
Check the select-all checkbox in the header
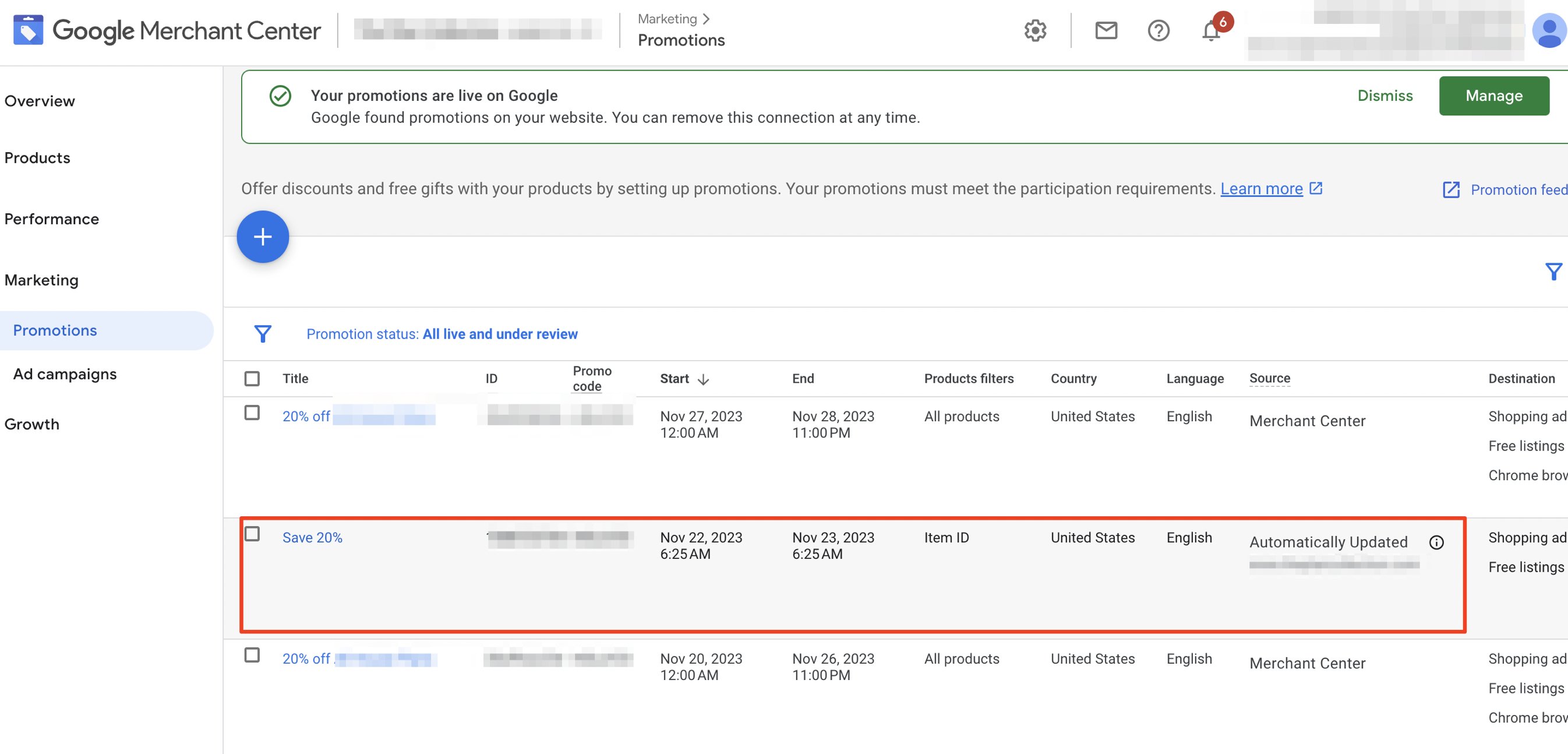[x=252, y=378]
